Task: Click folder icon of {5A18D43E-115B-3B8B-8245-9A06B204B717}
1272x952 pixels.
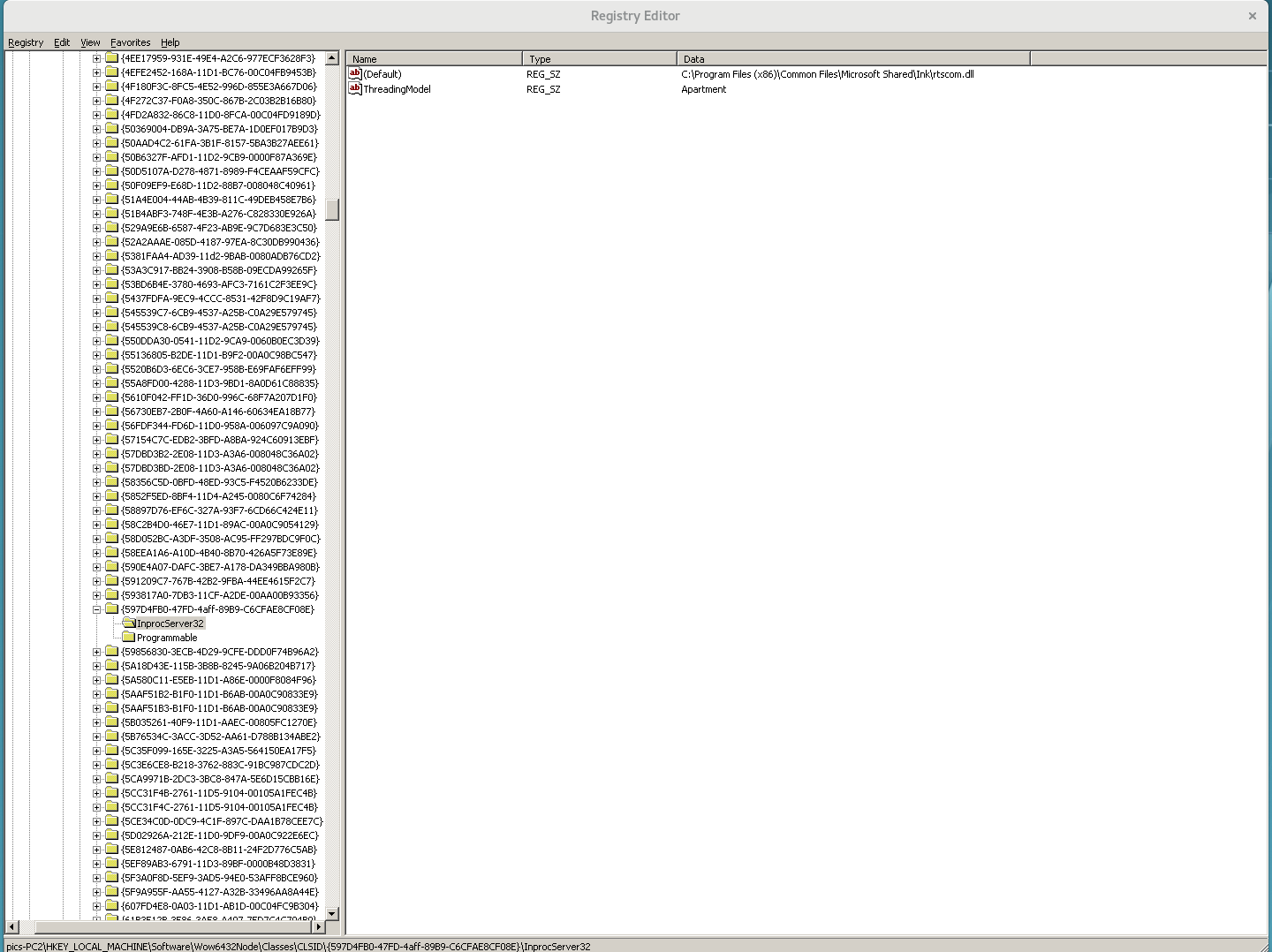Action: 112,666
